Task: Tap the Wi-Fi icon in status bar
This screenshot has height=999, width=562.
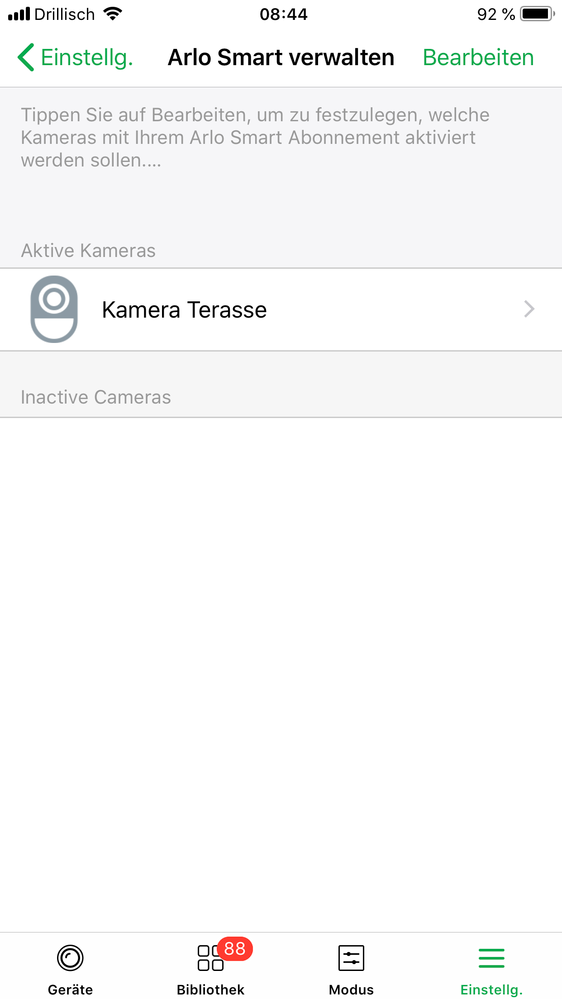Action: [113, 13]
